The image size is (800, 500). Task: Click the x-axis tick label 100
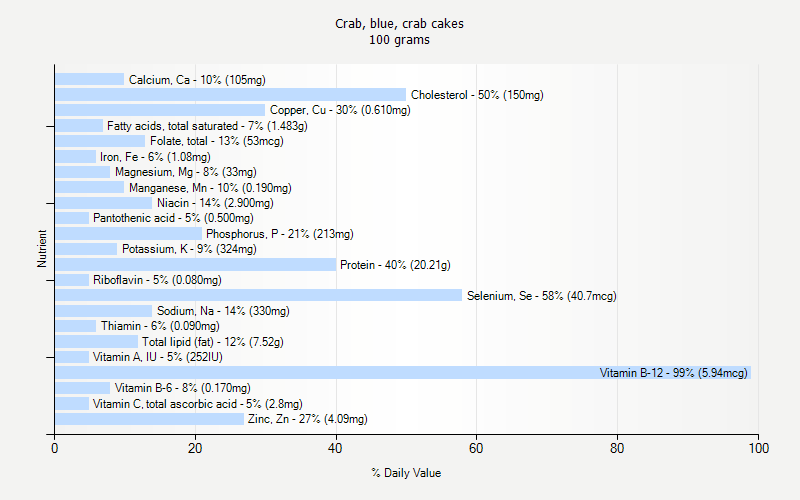(759, 448)
